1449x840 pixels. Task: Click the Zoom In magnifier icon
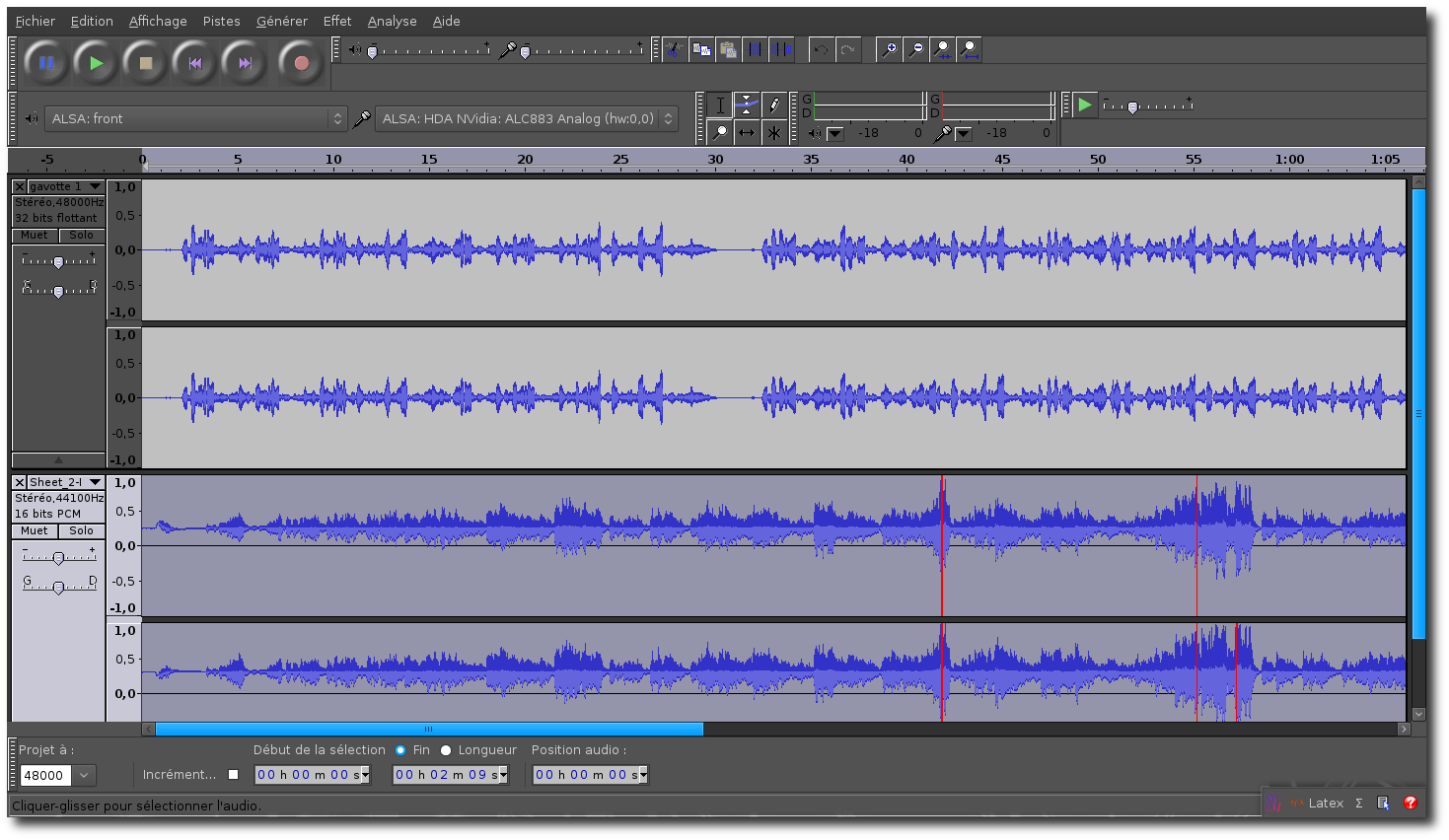tap(889, 49)
